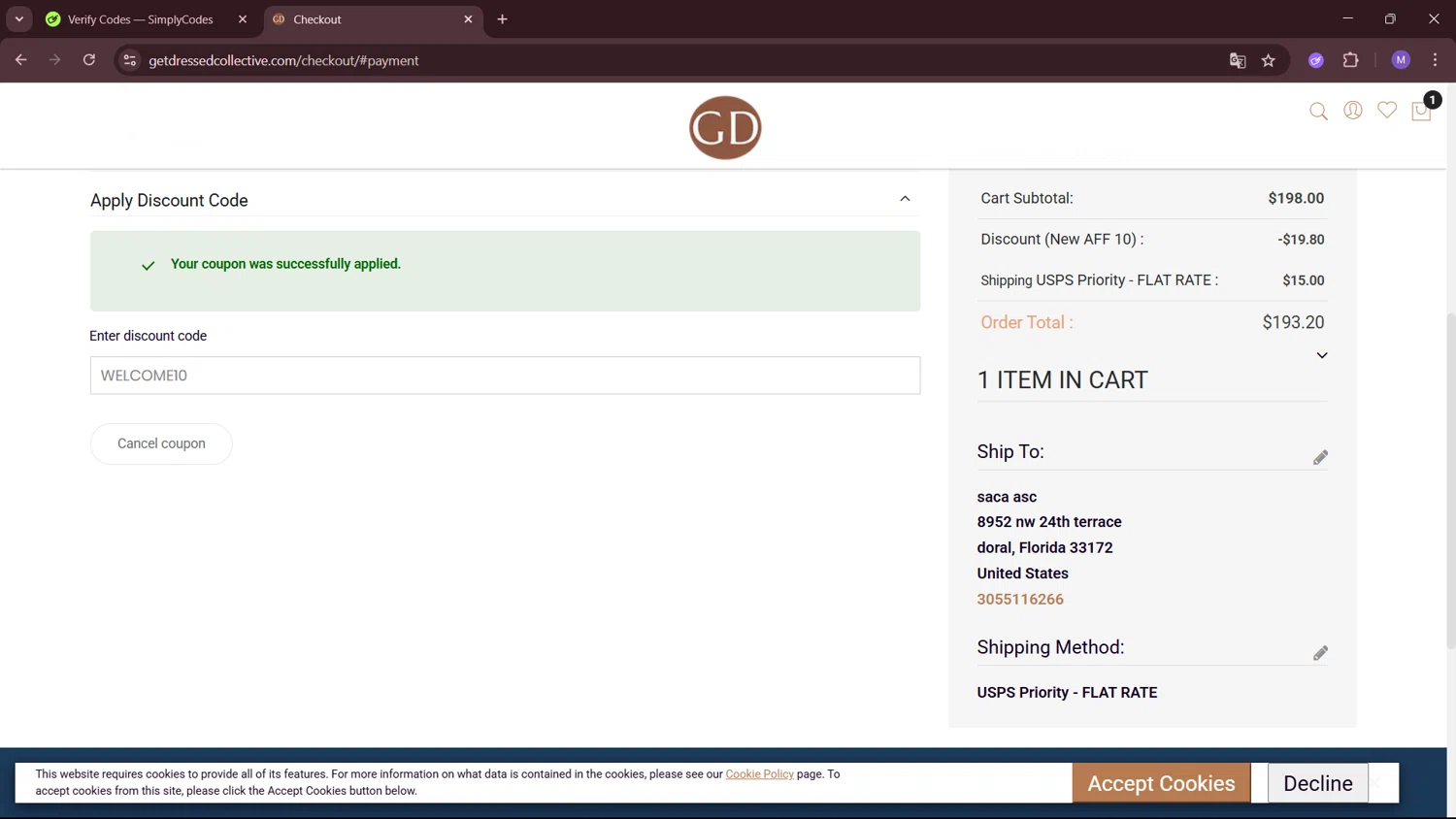Click the shipping cost $15.00
1456x819 pixels.
[x=1303, y=280]
